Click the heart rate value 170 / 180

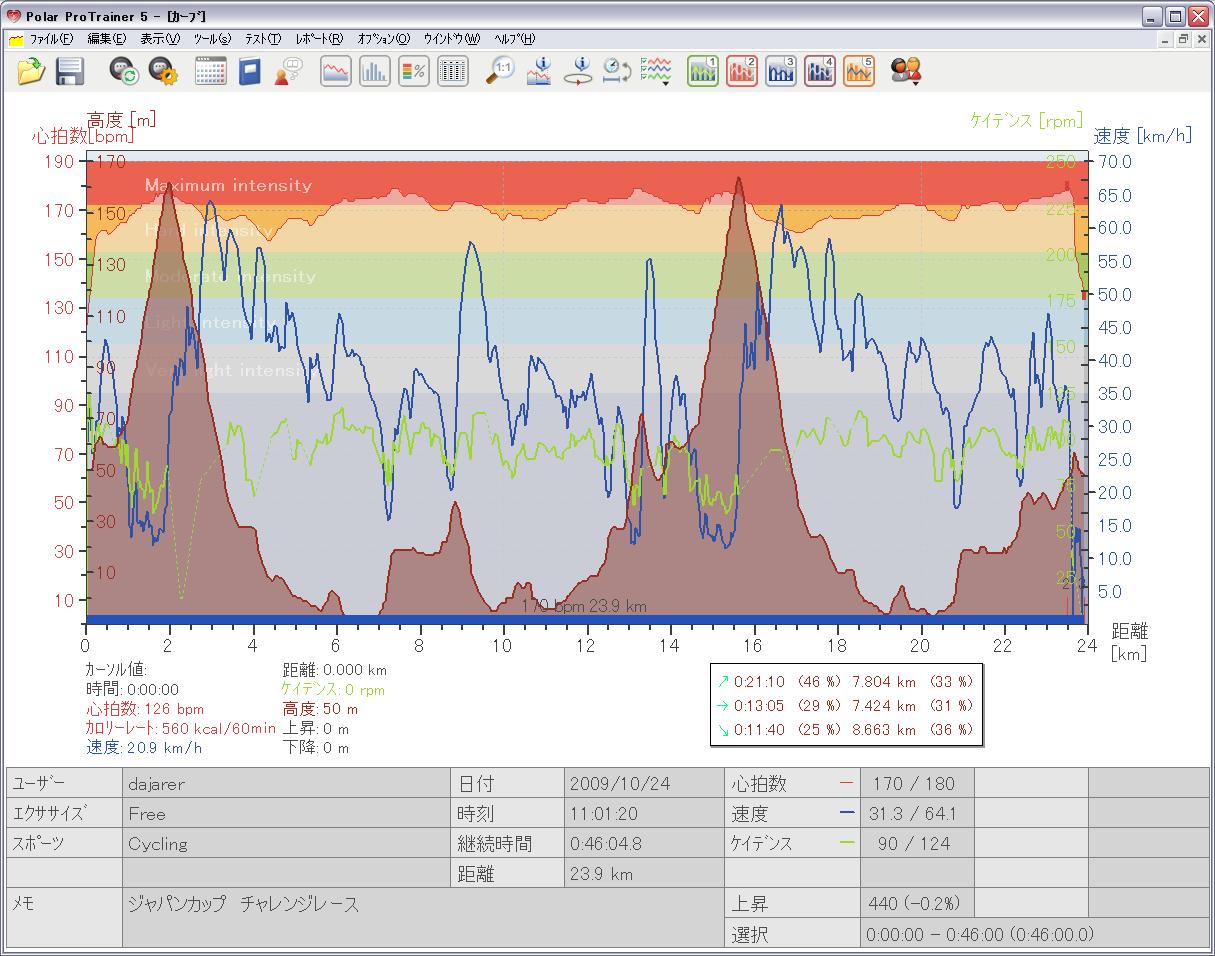click(916, 783)
